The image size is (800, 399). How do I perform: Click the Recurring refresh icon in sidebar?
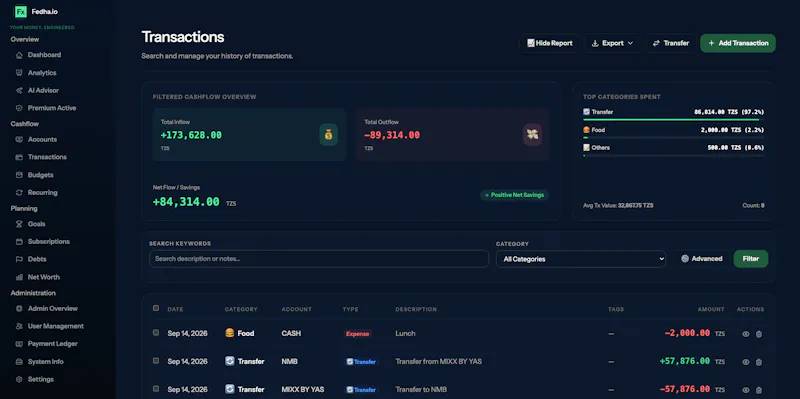[19, 193]
